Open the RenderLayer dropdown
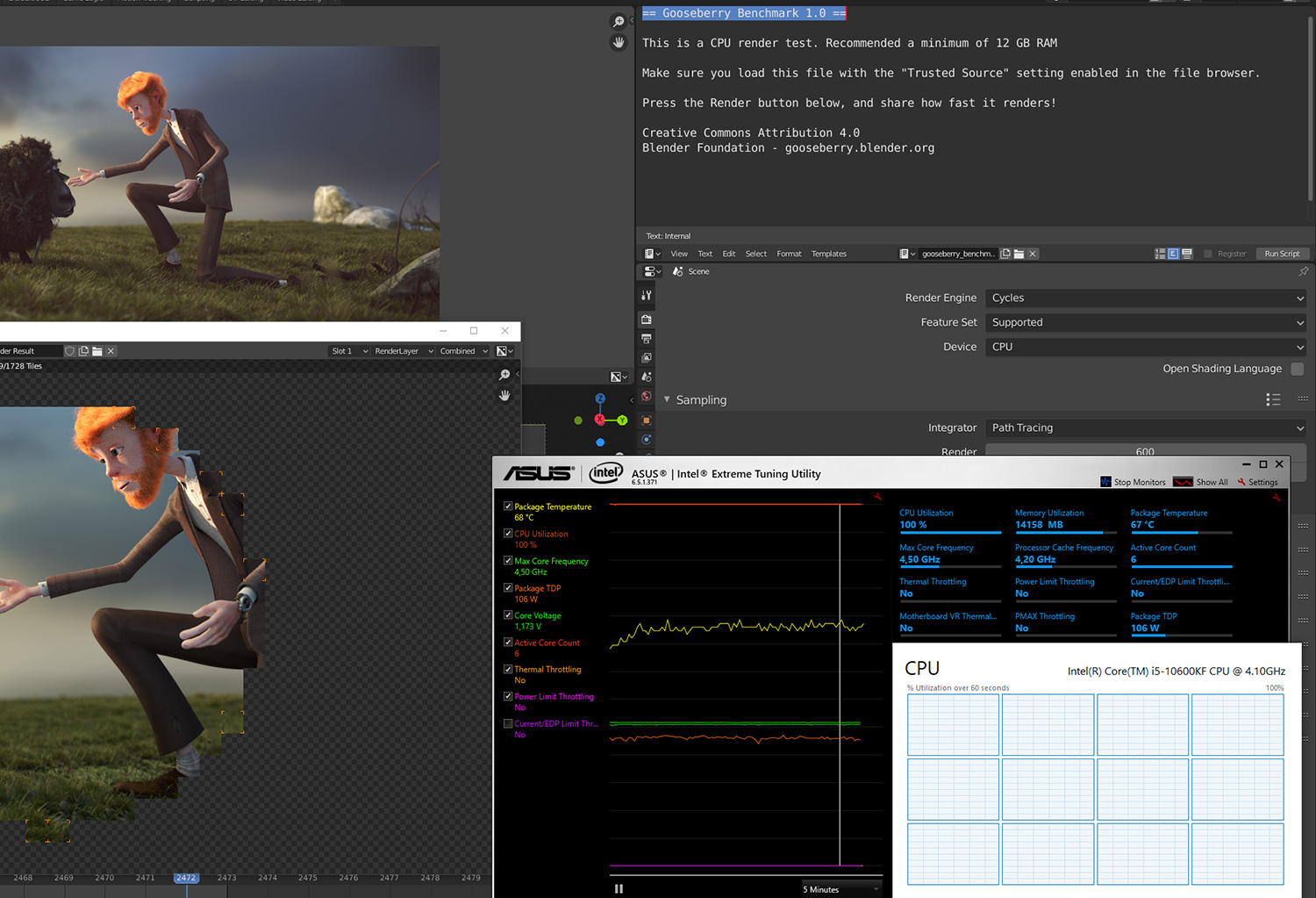The image size is (1316, 898). pyautogui.click(x=404, y=351)
